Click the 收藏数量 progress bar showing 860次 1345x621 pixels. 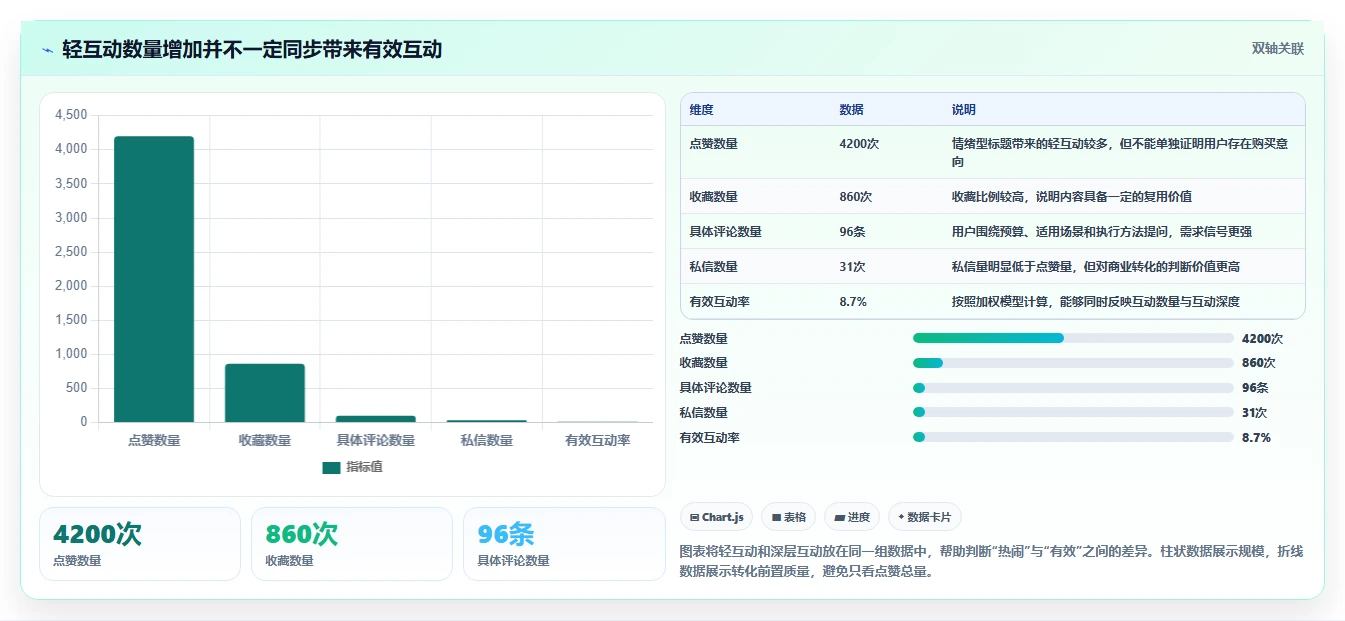click(x=1073, y=363)
